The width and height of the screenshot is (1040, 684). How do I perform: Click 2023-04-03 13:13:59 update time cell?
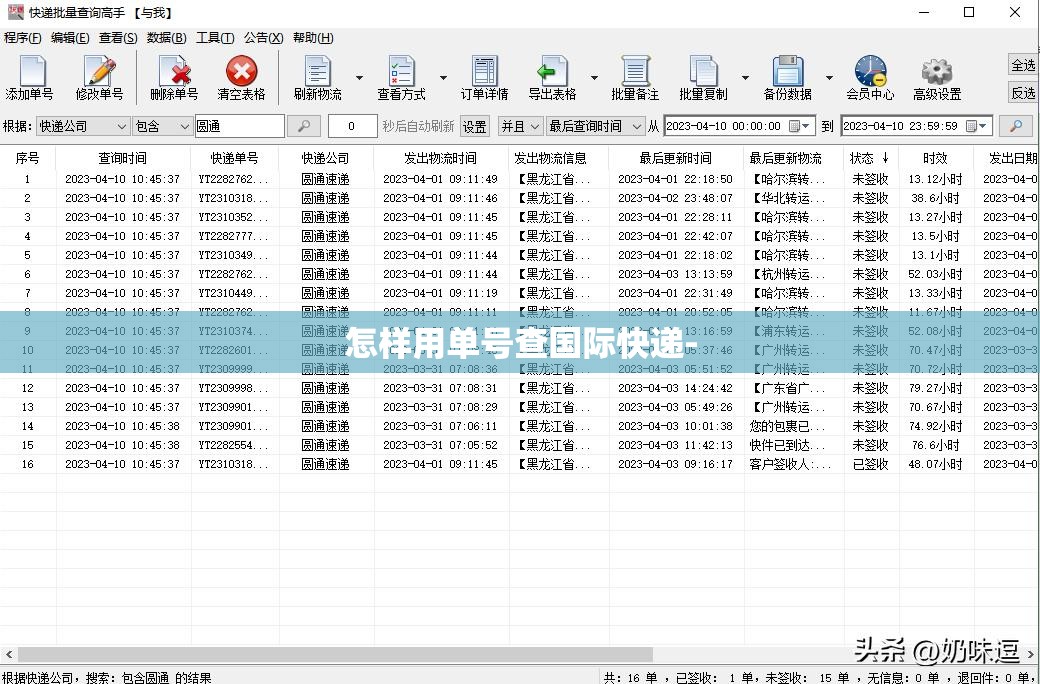[675, 274]
